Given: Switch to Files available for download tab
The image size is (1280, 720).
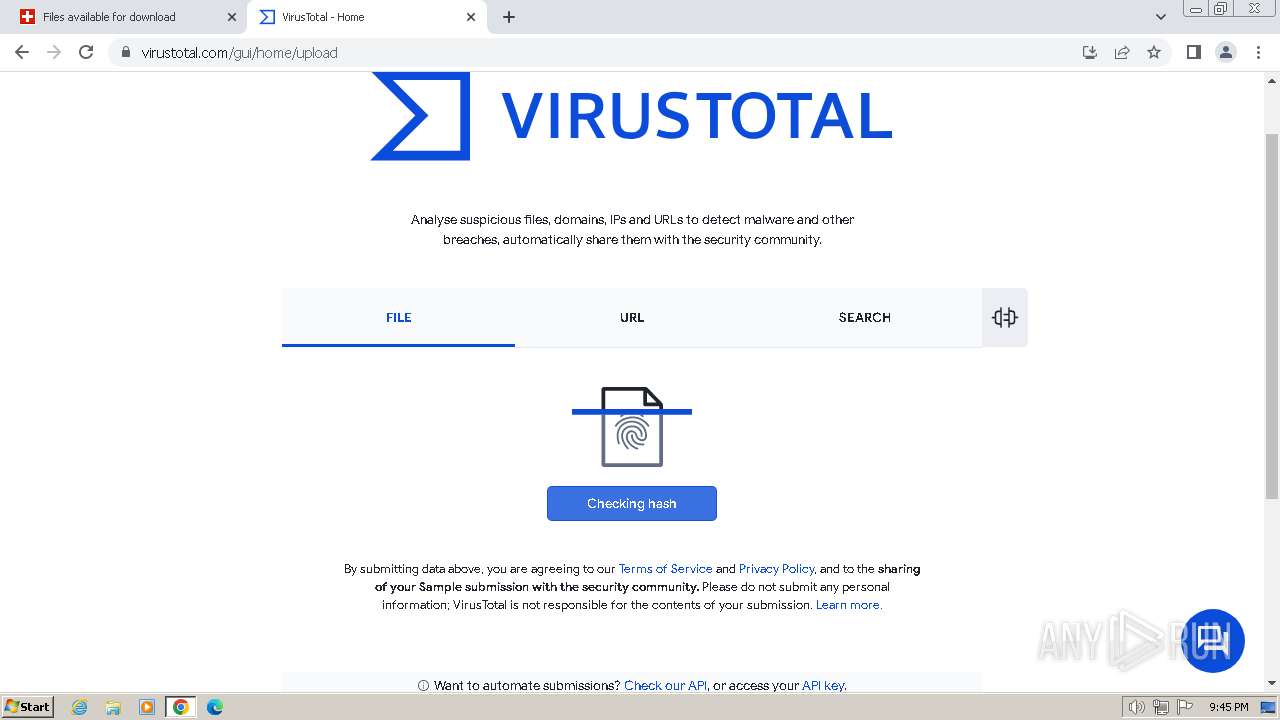Looking at the screenshot, I should pyautogui.click(x=126, y=17).
